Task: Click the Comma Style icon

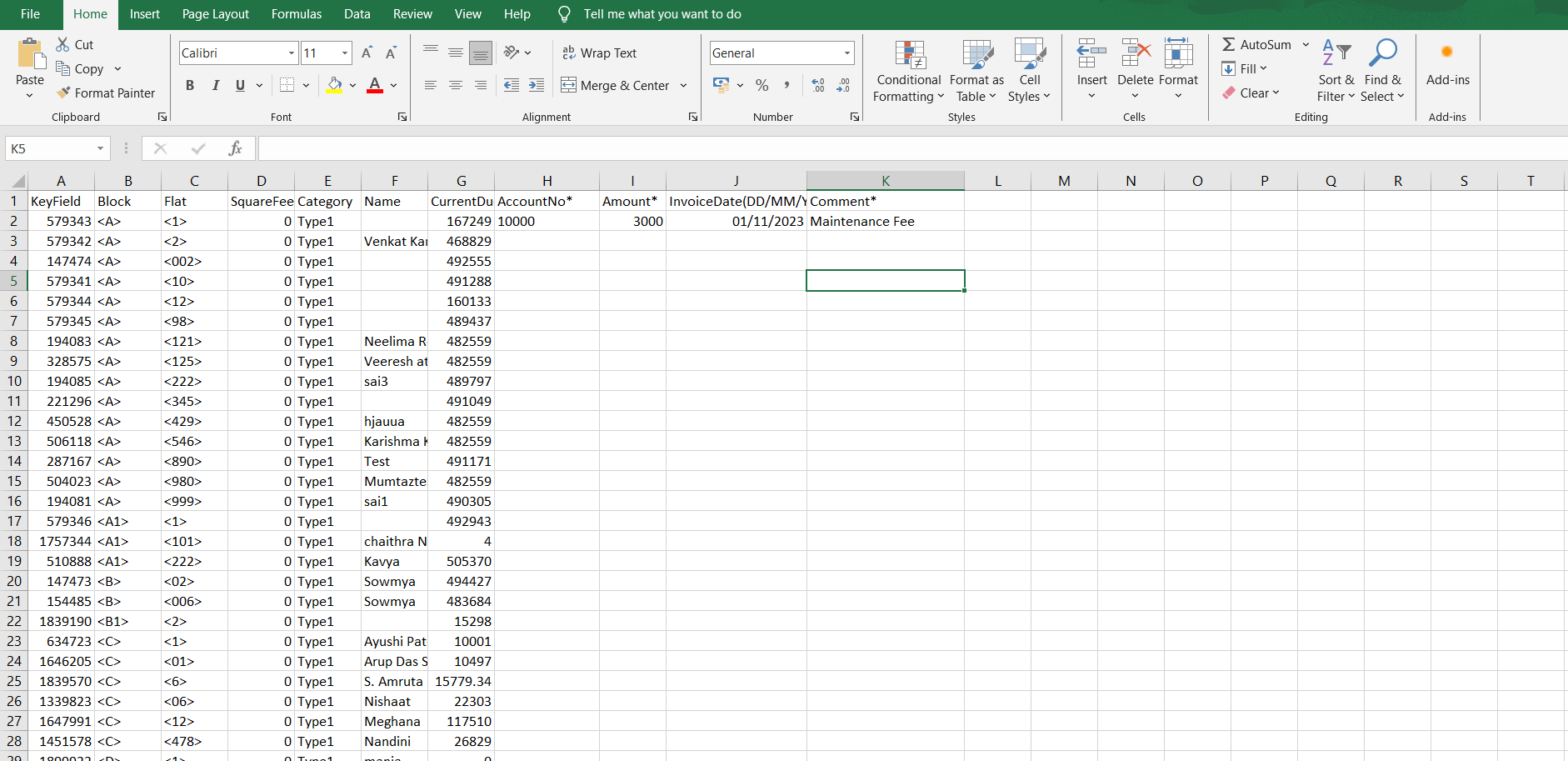Action: [786, 85]
